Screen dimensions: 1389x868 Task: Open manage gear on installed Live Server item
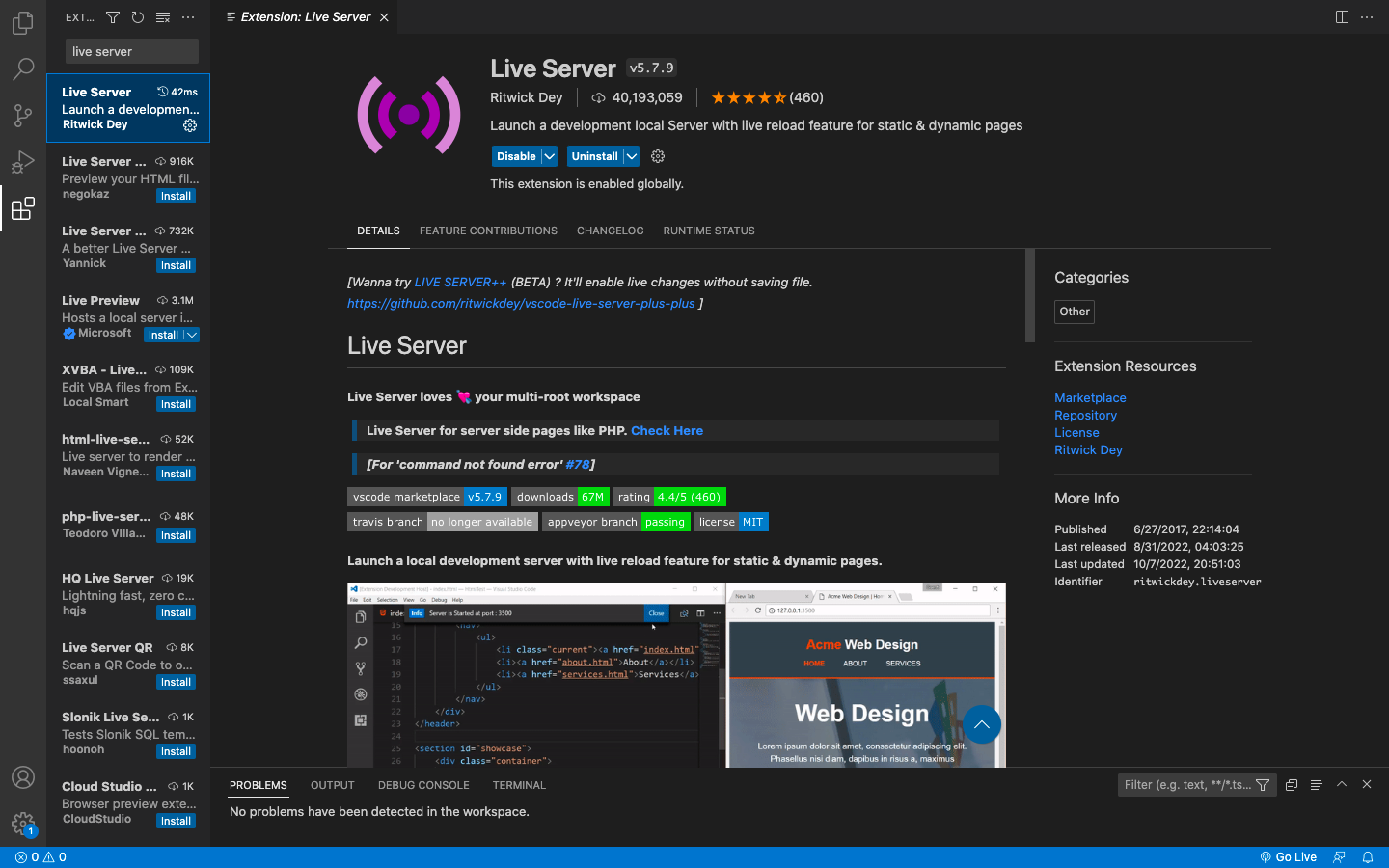pos(190,125)
